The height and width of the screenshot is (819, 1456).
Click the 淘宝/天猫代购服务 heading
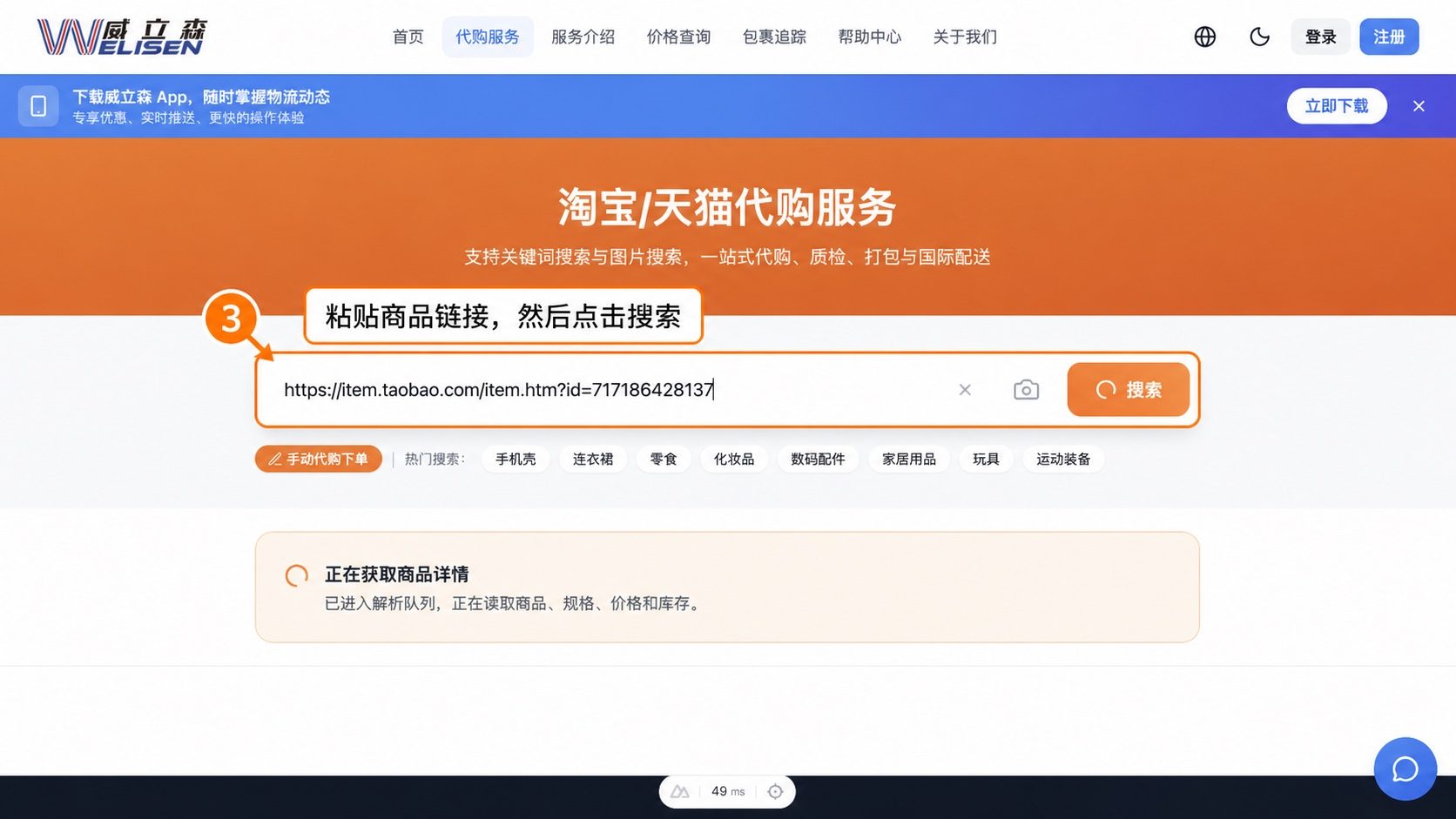click(x=727, y=207)
